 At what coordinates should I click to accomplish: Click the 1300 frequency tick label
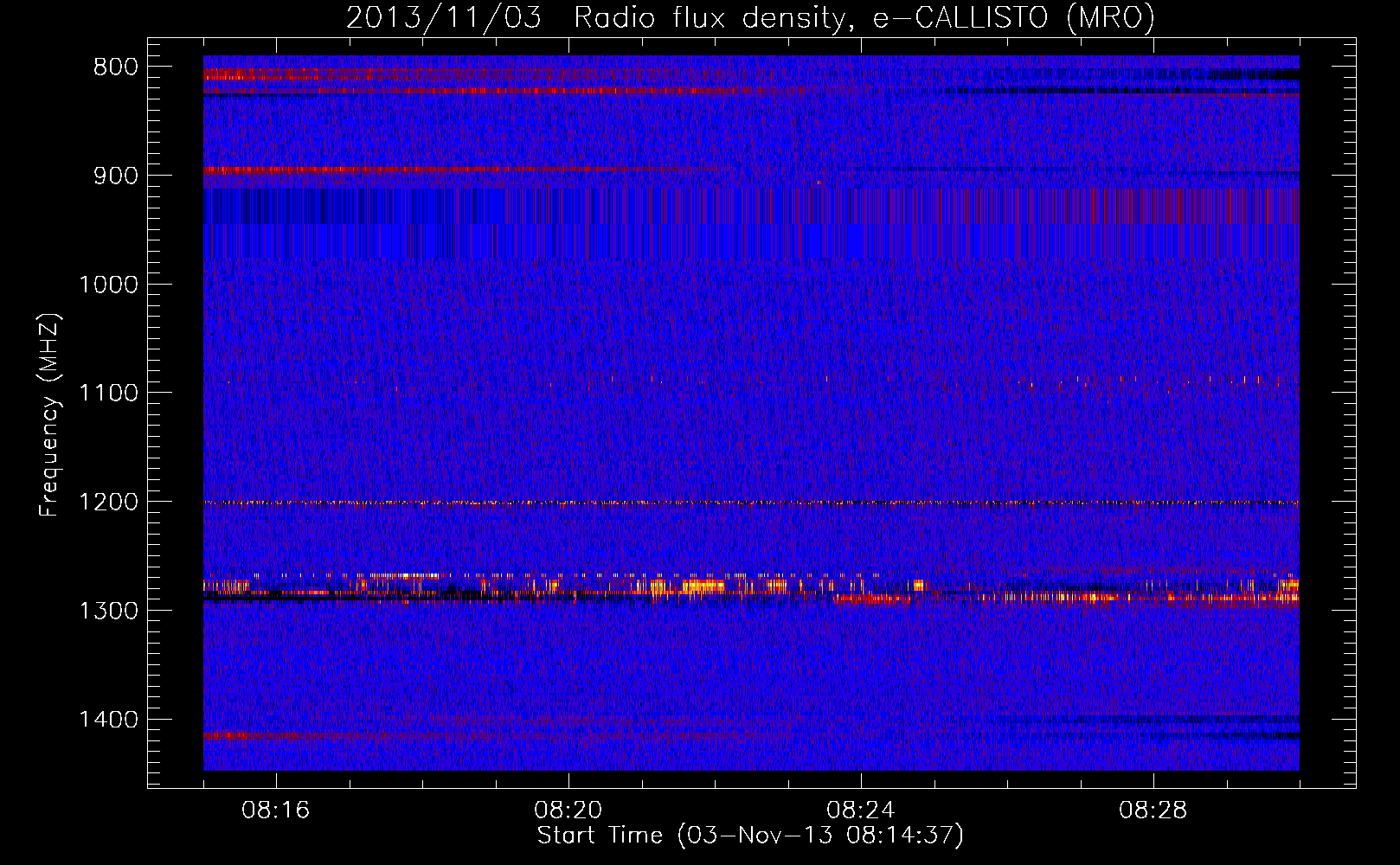point(108,611)
